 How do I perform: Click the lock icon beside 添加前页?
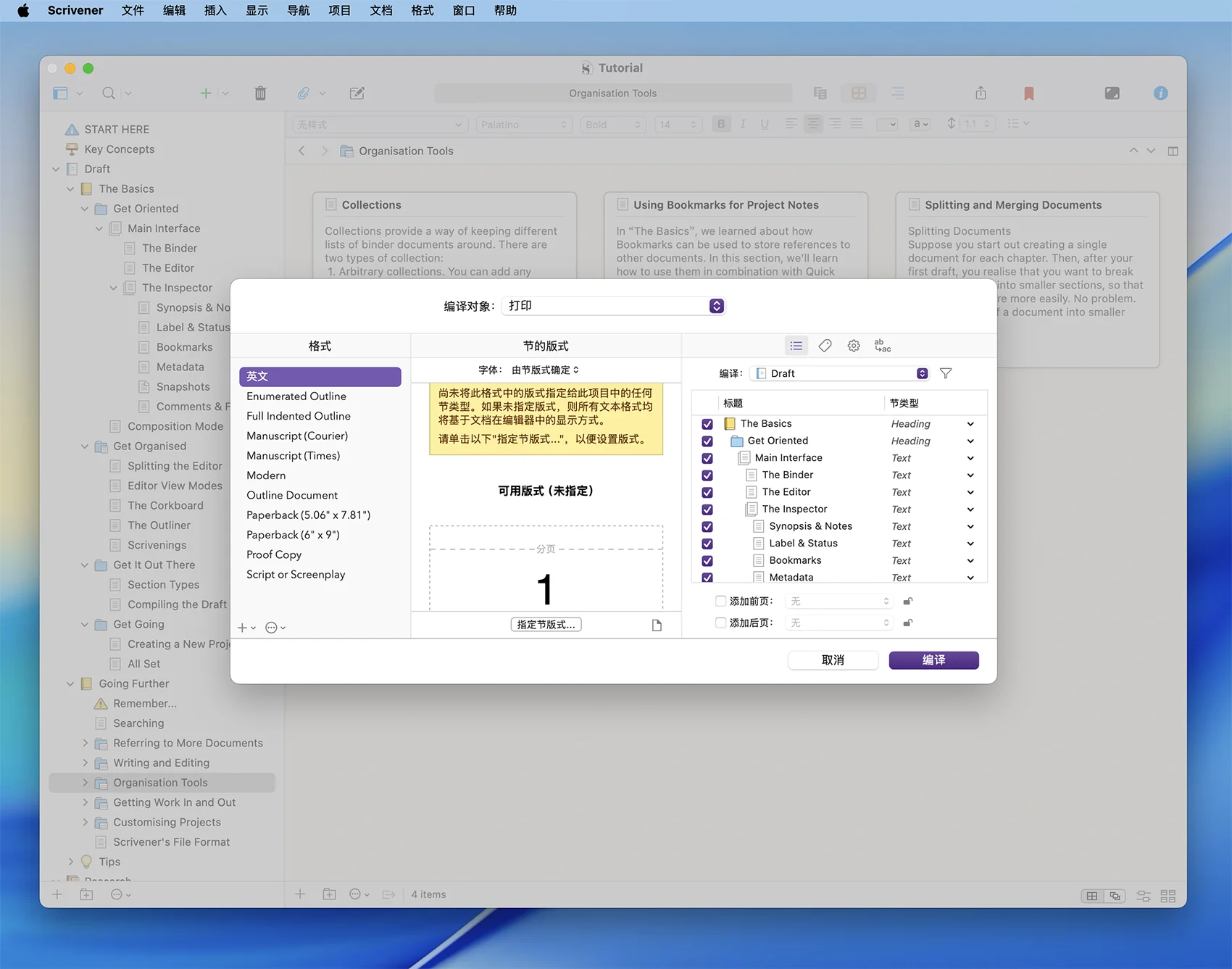click(x=907, y=601)
